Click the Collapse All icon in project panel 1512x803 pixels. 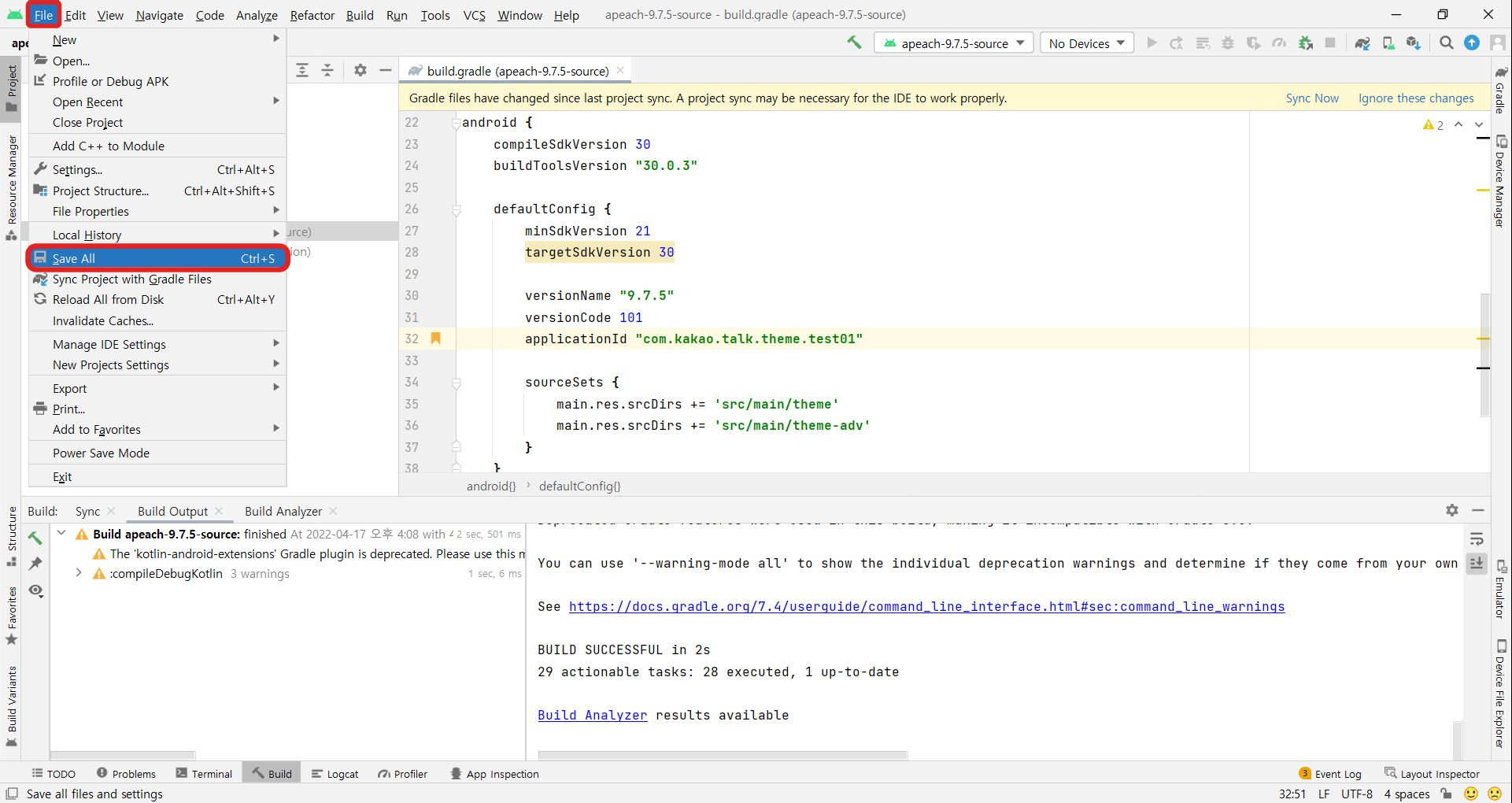point(327,70)
